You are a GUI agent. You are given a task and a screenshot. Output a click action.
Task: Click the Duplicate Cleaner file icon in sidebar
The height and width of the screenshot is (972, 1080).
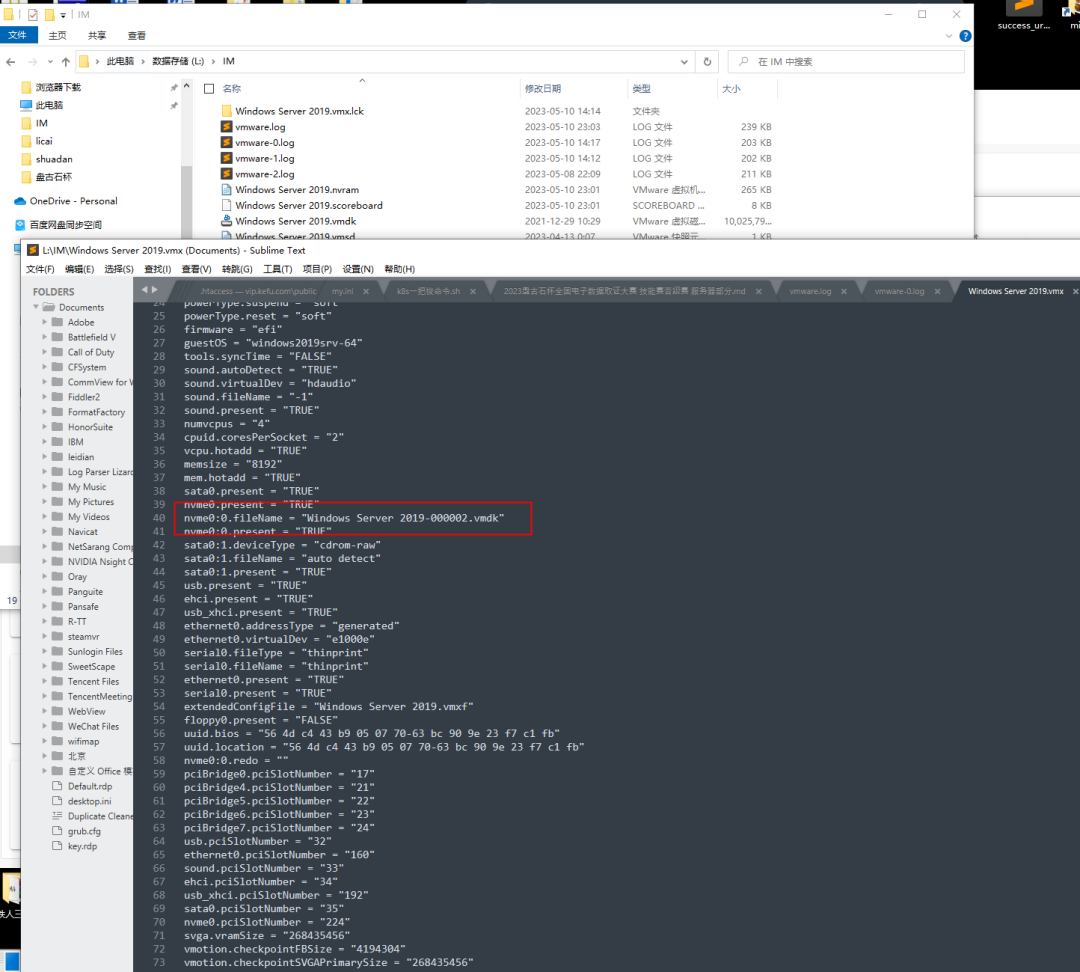[x=57, y=816]
